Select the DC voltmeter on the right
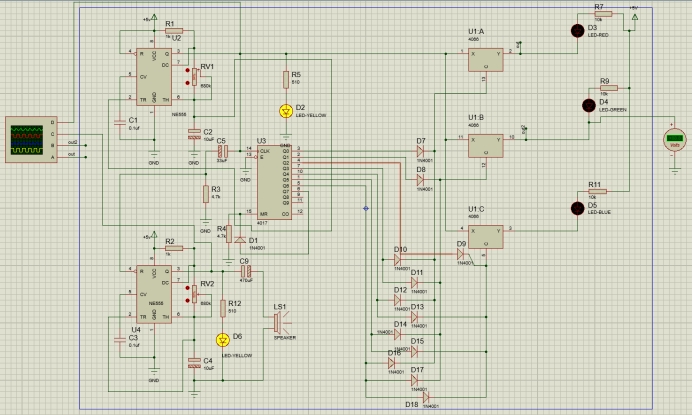This screenshot has height=415, width=693. [x=676, y=139]
